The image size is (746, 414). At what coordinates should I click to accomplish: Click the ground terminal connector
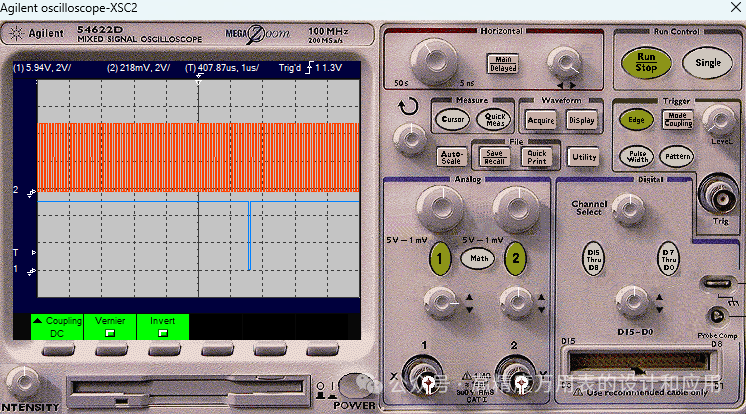[x=717, y=284]
